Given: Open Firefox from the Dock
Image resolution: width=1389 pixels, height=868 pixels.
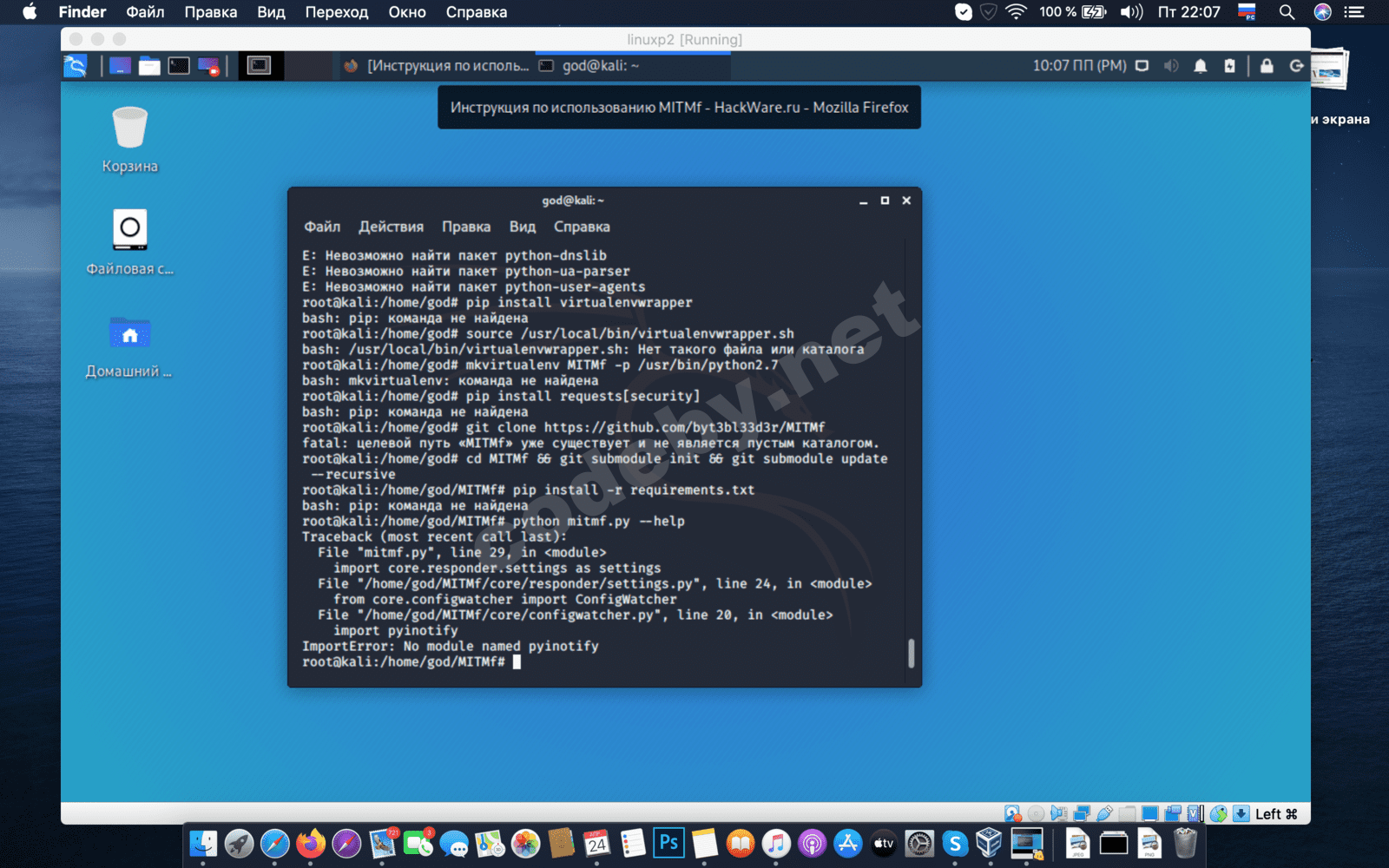Looking at the screenshot, I should click(x=310, y=843).
